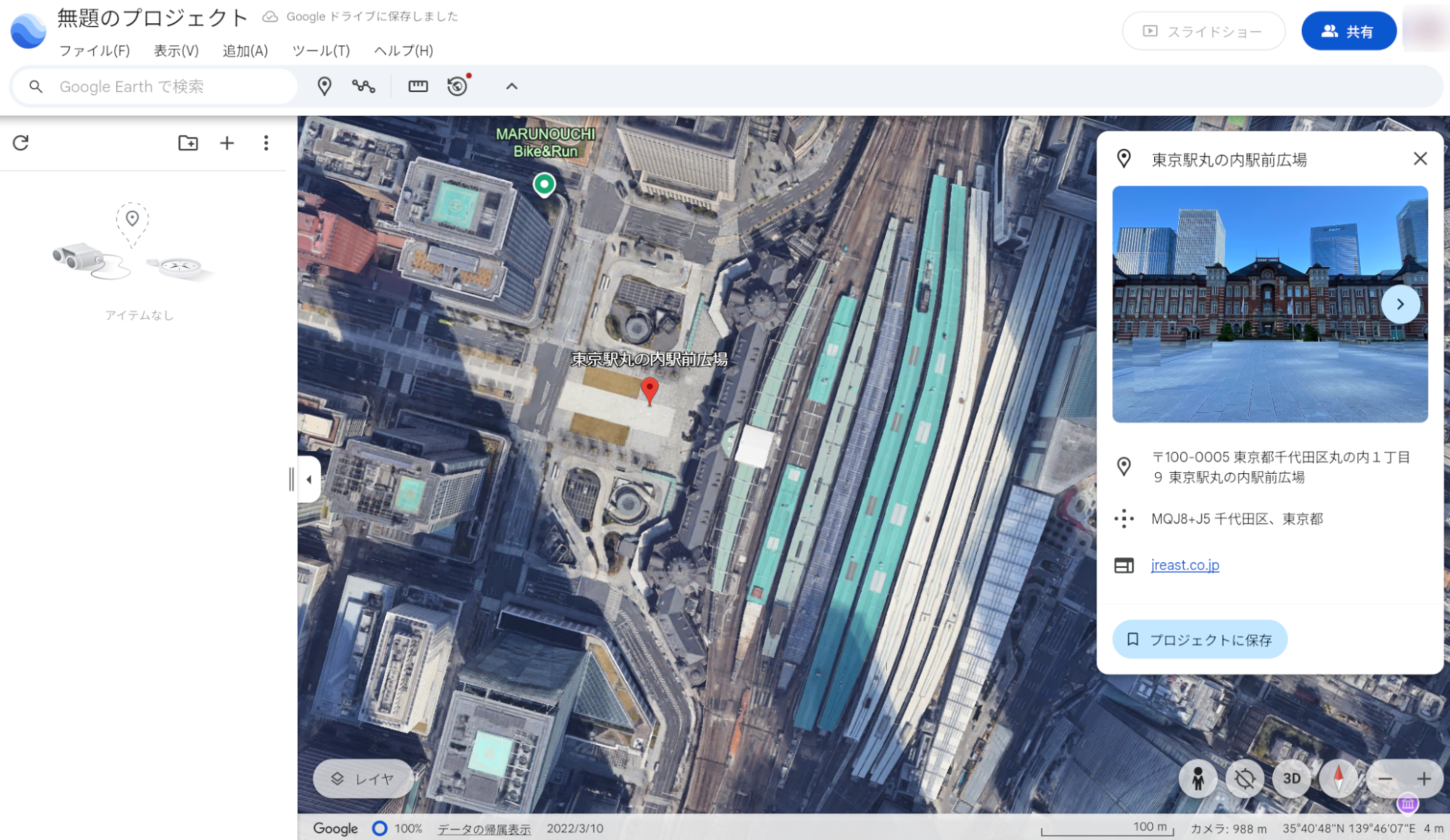
Task: Toggle the 3D view button
Action: click(x=1292, y=779)
